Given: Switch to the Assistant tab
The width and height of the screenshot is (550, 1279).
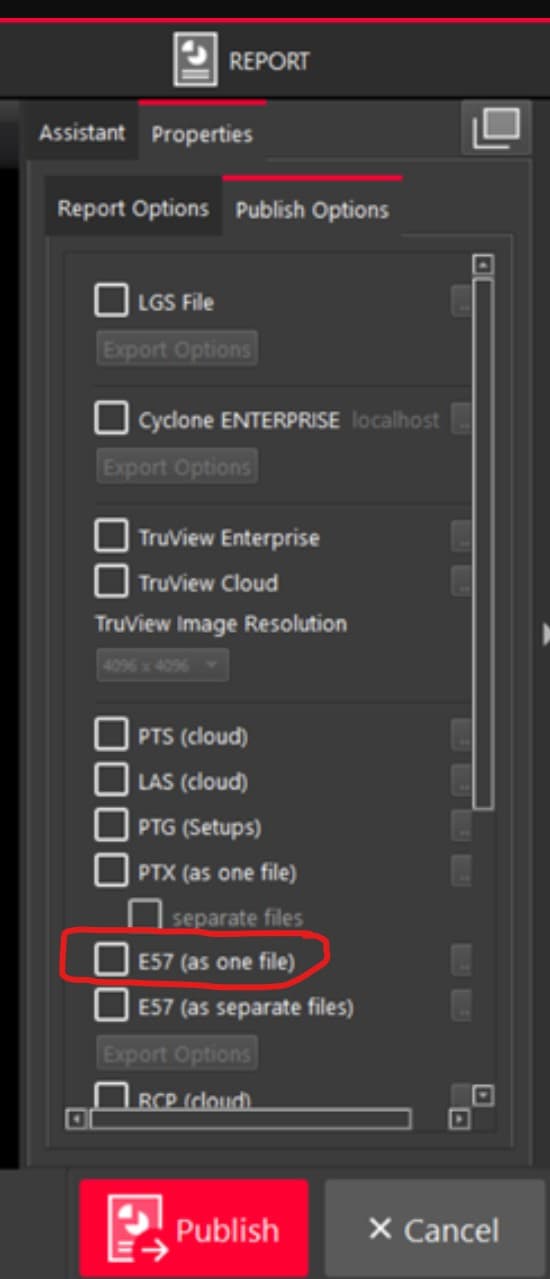Looking at the screenshot, I should [83, 132].
